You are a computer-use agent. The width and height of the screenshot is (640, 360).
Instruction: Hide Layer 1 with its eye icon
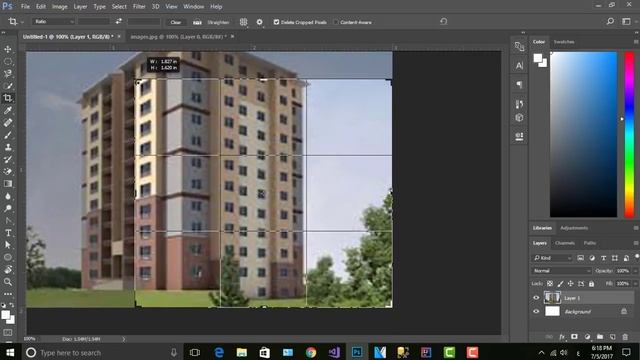coord(536,298)
